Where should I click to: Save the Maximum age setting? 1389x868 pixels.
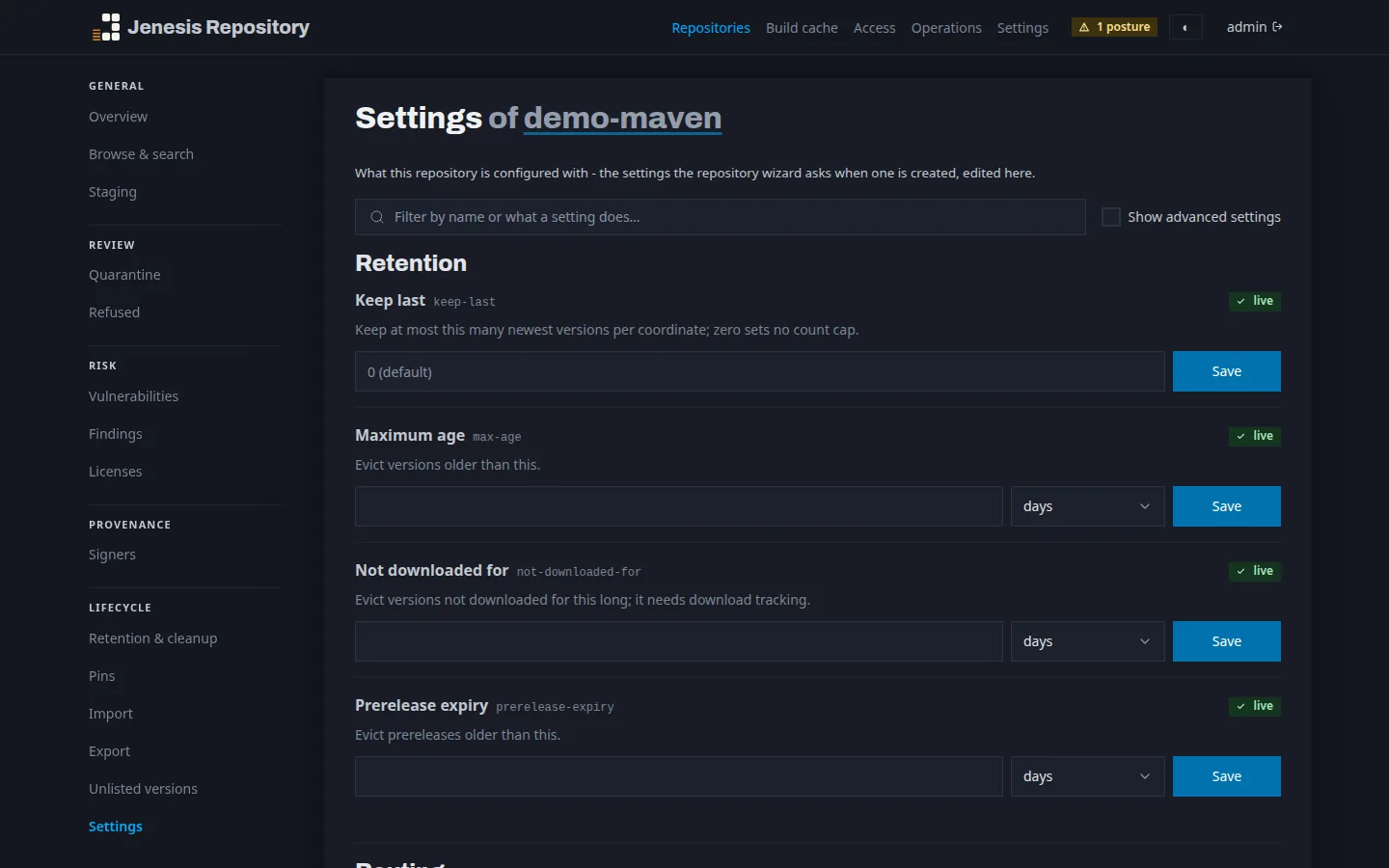click(x=1227, y=506)
